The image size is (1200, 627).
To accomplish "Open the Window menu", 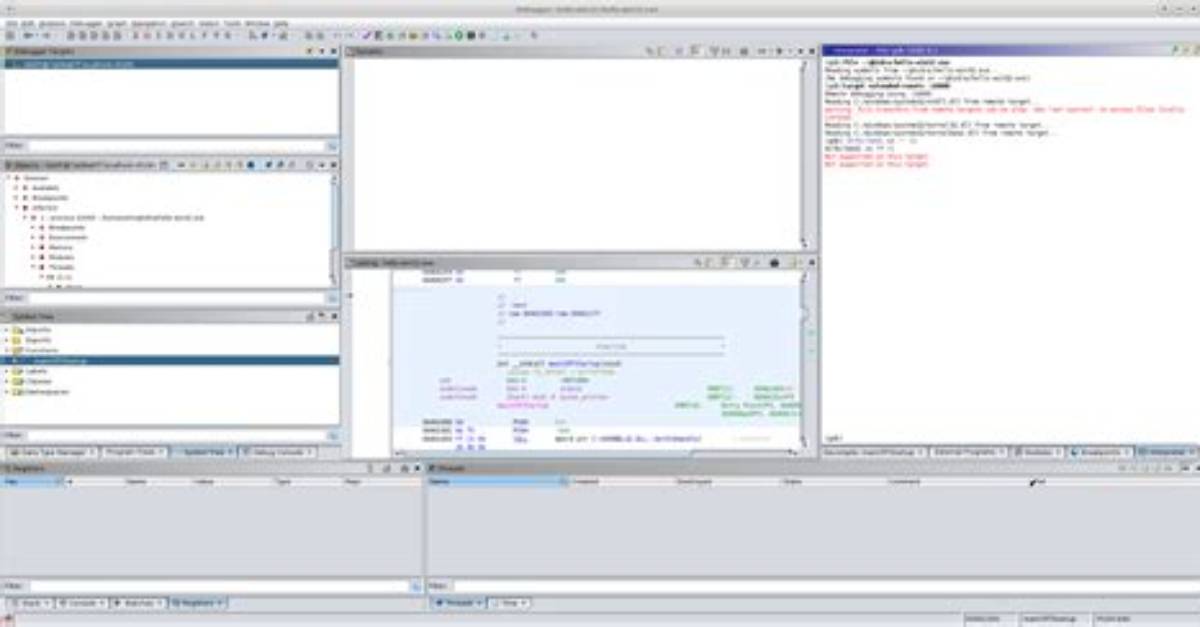I will tap(259, 22).
